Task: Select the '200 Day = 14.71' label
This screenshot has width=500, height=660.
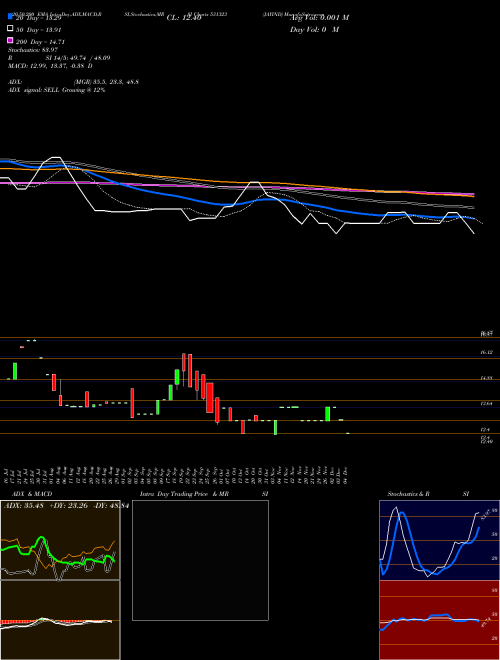Action: pos(40,42)
